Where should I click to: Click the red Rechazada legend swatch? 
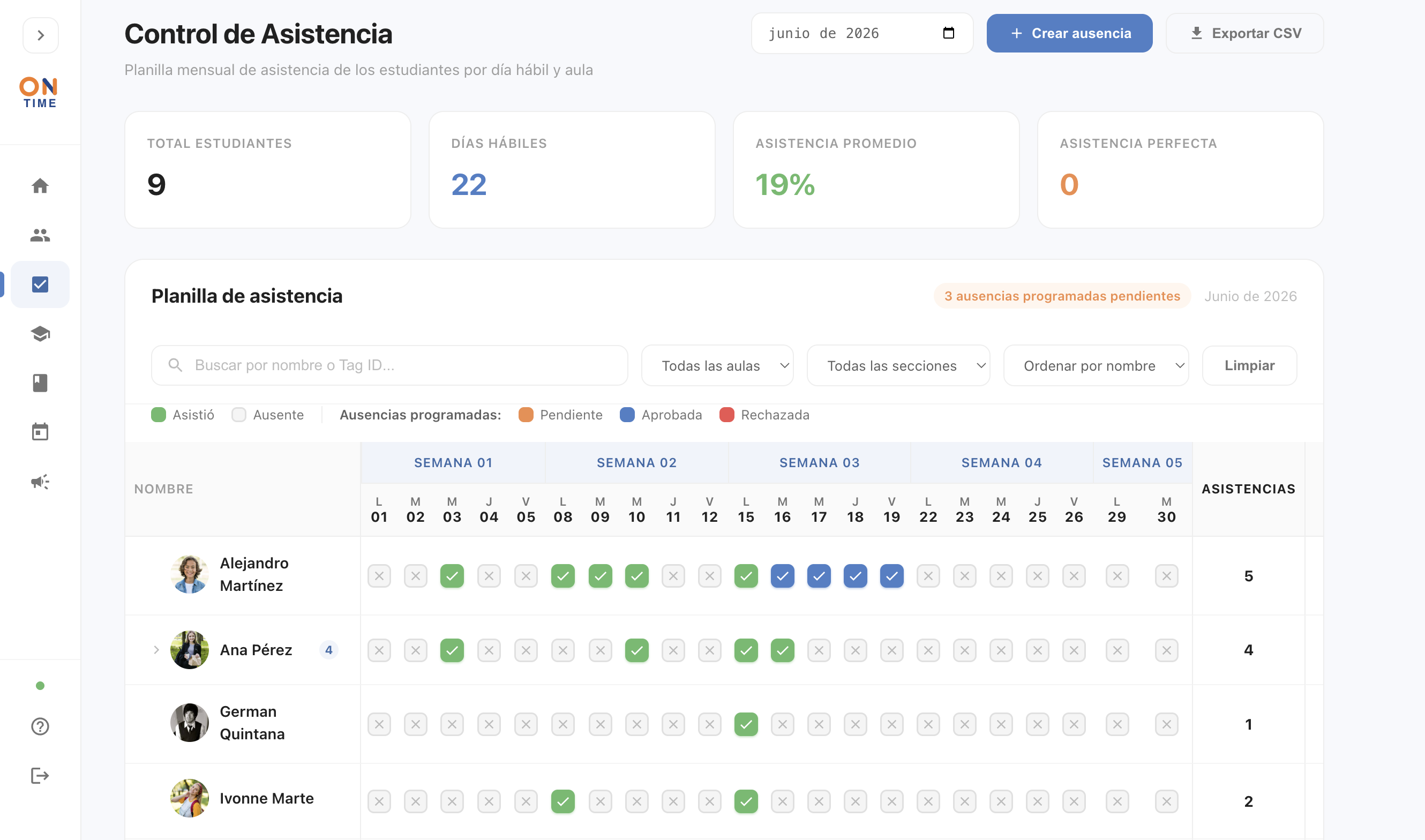(x=726, y=415)
